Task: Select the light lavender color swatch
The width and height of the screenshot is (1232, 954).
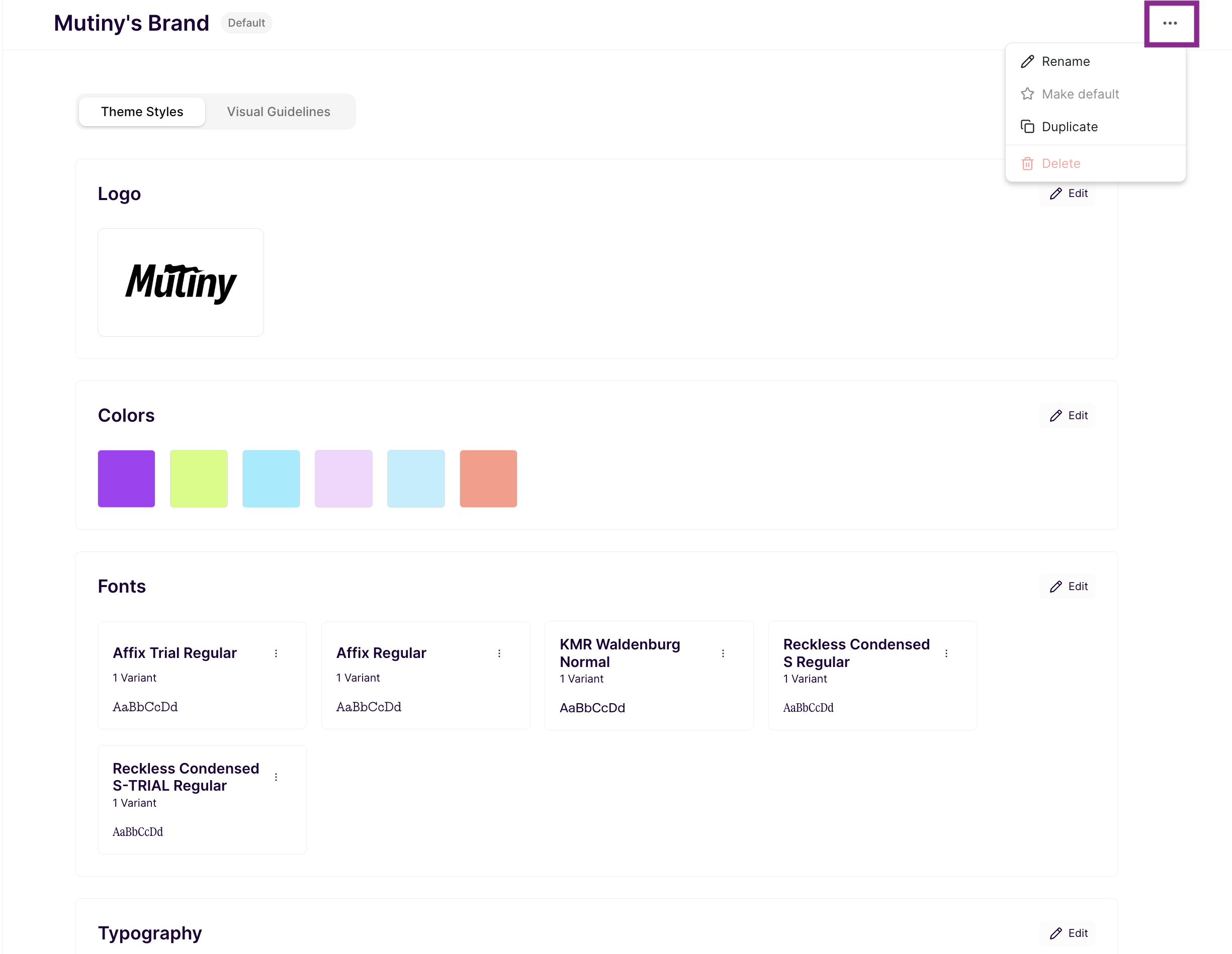Action: pos(343,479)
